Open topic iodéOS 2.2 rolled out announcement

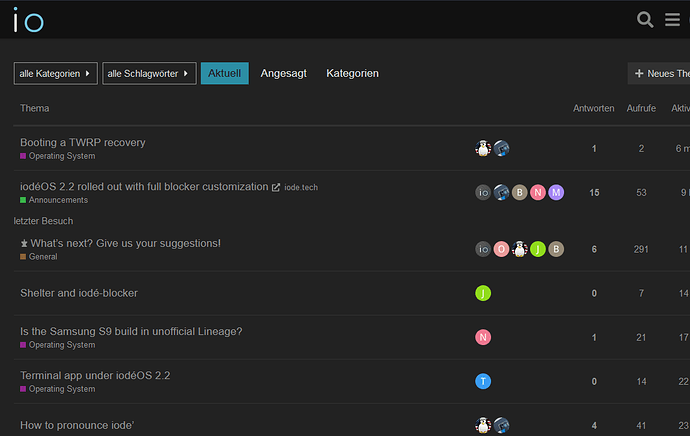coord(144,187)
